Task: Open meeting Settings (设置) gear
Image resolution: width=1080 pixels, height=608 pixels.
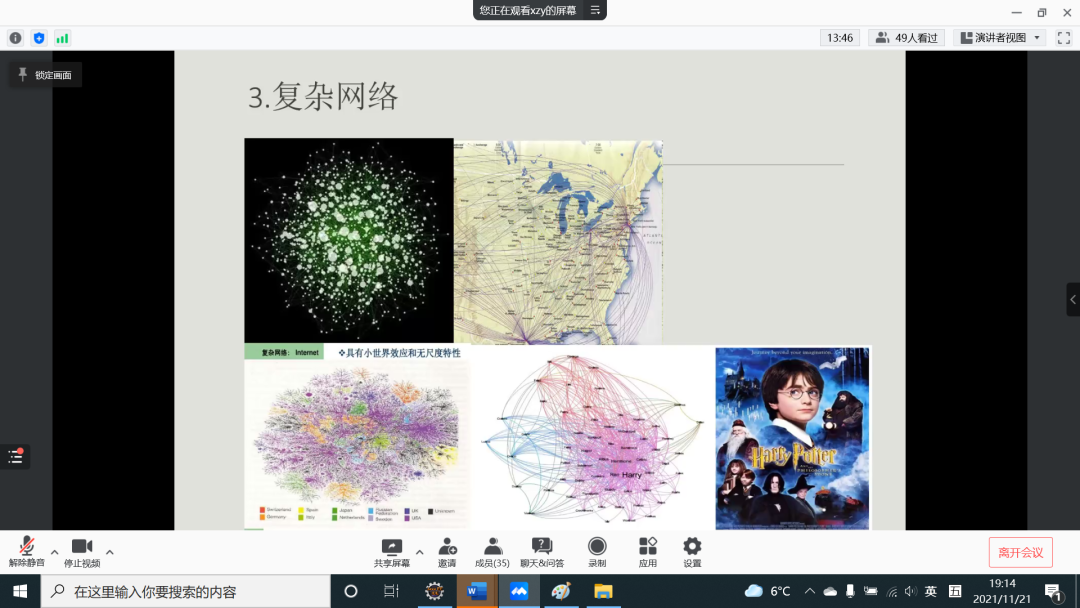Action: [x=692, y=551]
